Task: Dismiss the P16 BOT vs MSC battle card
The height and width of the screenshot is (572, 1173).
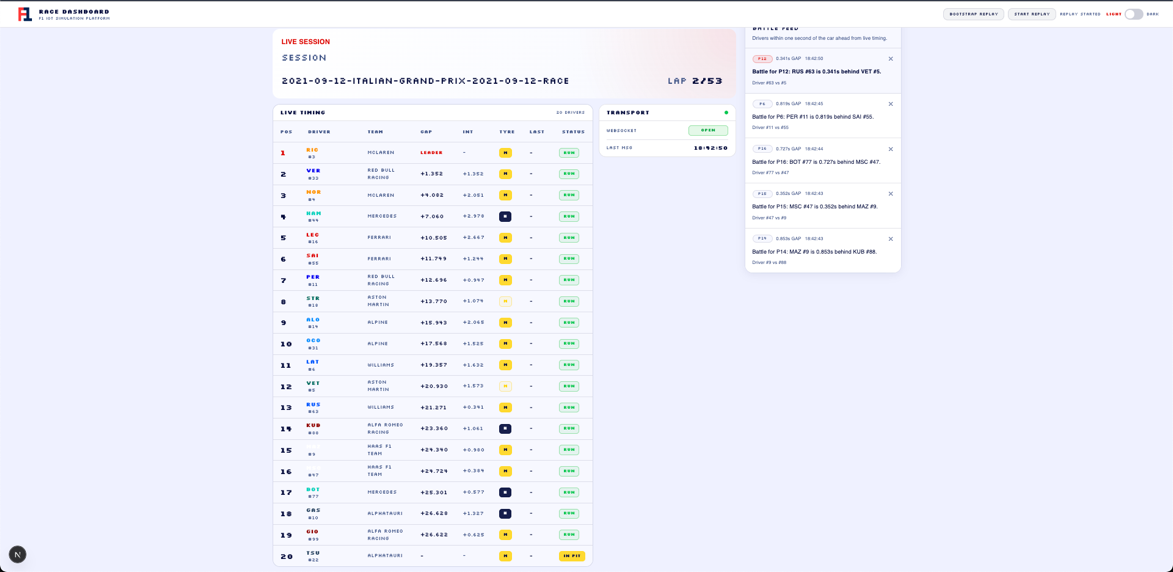Action: (x=890, y=149)
